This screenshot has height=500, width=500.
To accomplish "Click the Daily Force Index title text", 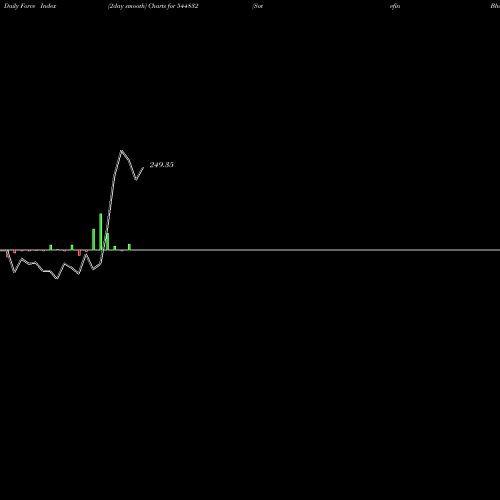I will tap(30, 6).
